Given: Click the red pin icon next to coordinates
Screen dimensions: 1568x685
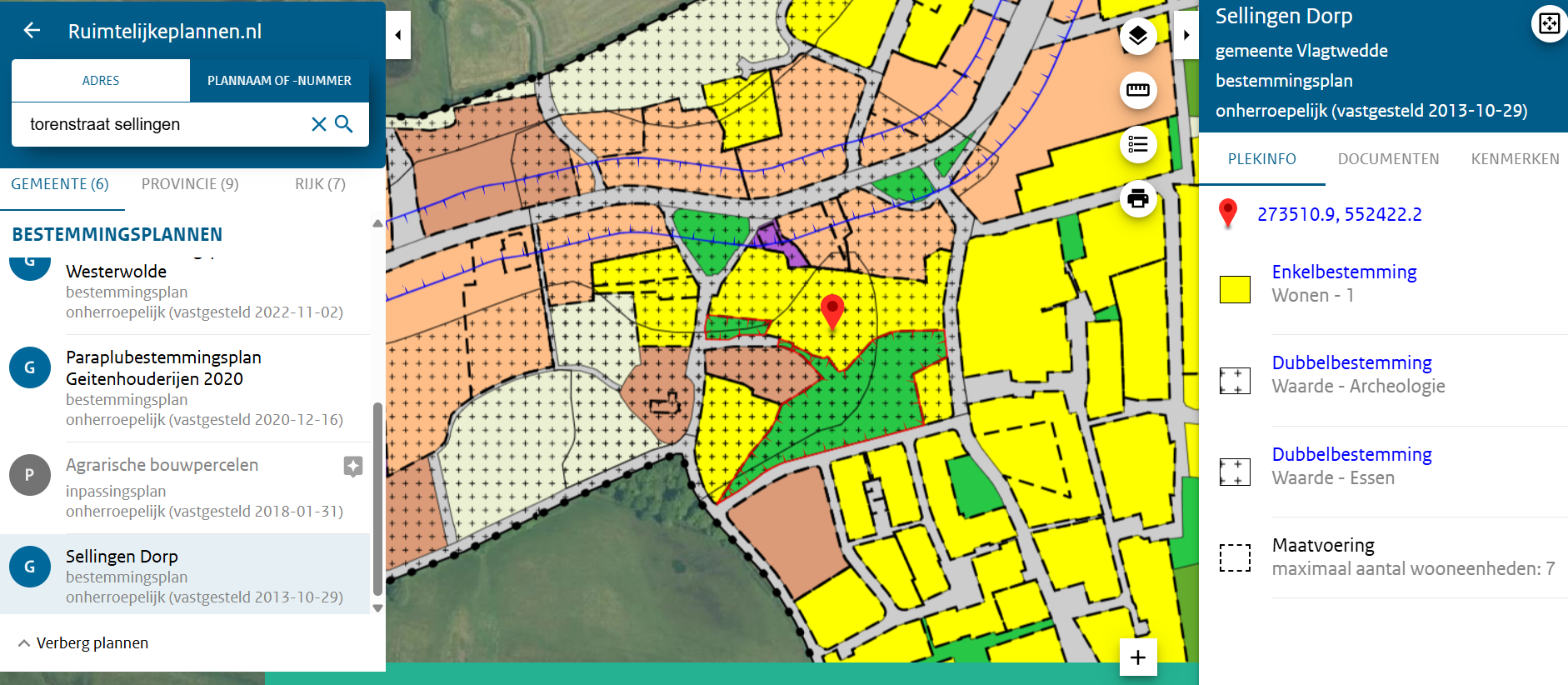Looking at the screenshot, I should (1227, 213).
